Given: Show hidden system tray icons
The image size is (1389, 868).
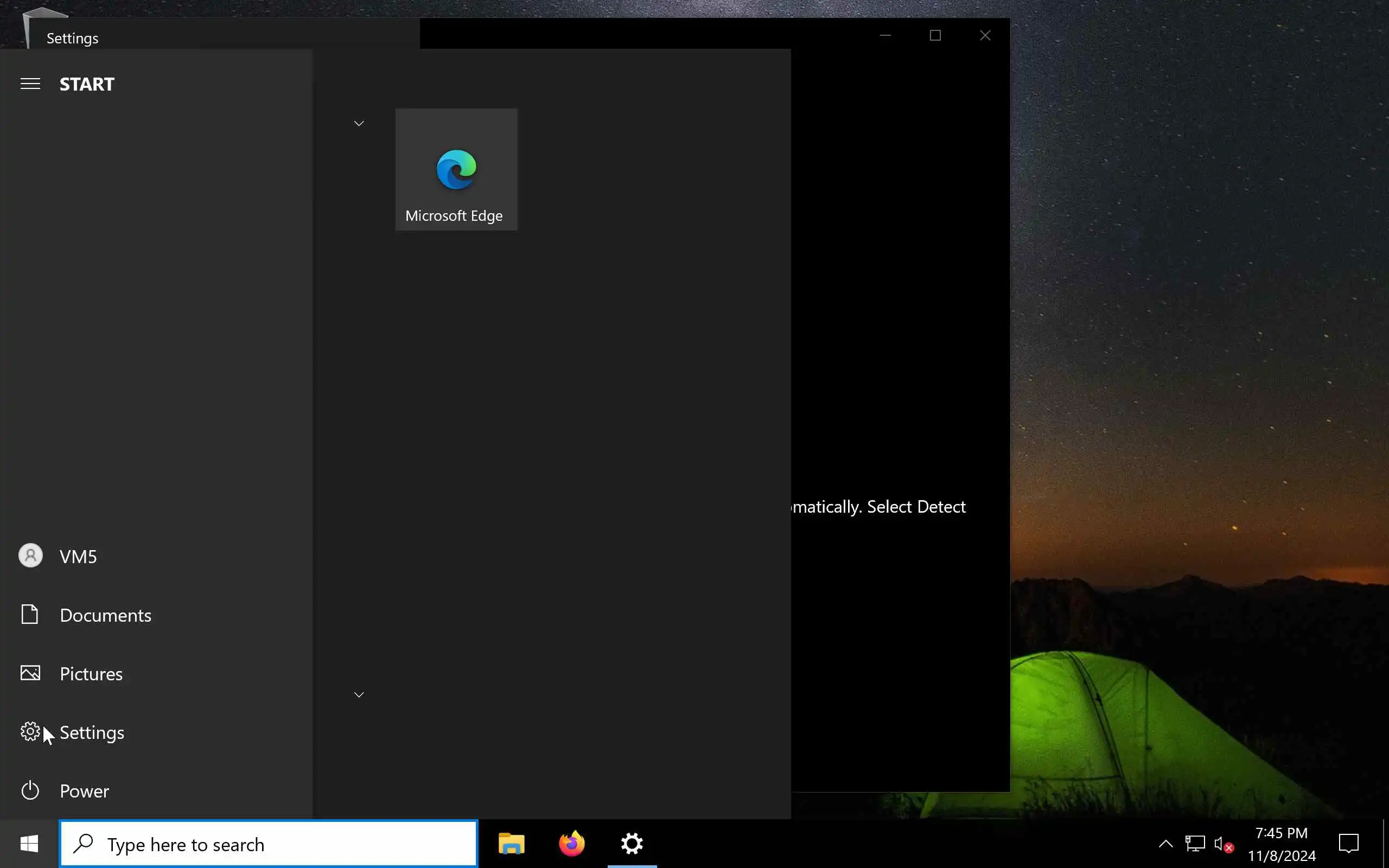Looking at the screenshot, I should coord(1165,844).
